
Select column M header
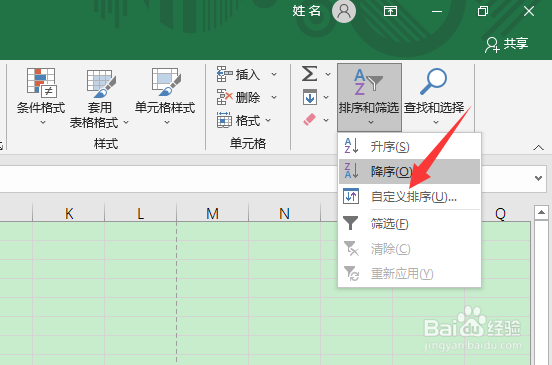tap(212, 213)
